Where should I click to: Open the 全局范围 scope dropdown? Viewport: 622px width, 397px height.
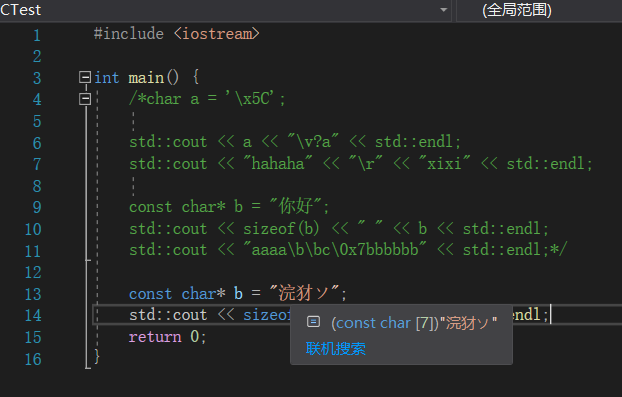pos(539,10)
